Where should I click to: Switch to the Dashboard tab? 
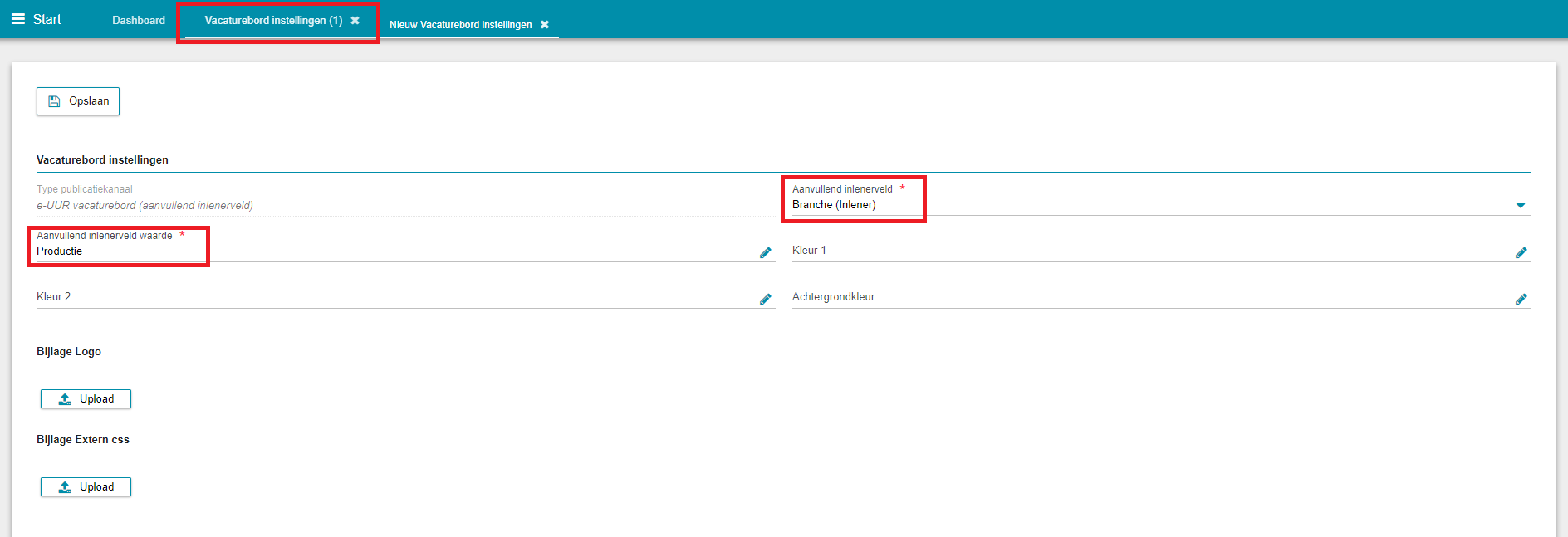point(139,20)
